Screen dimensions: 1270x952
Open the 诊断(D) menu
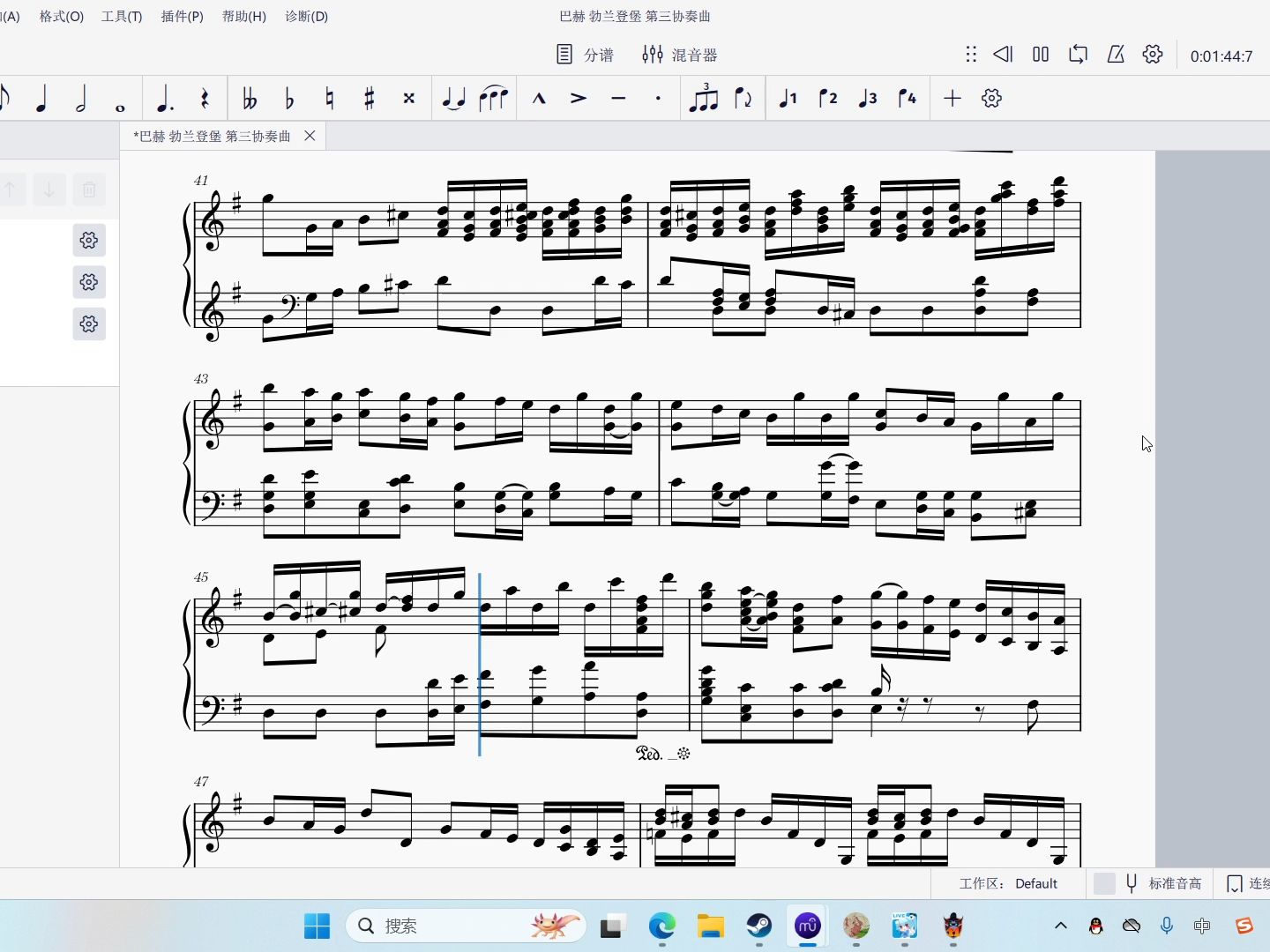307,16
